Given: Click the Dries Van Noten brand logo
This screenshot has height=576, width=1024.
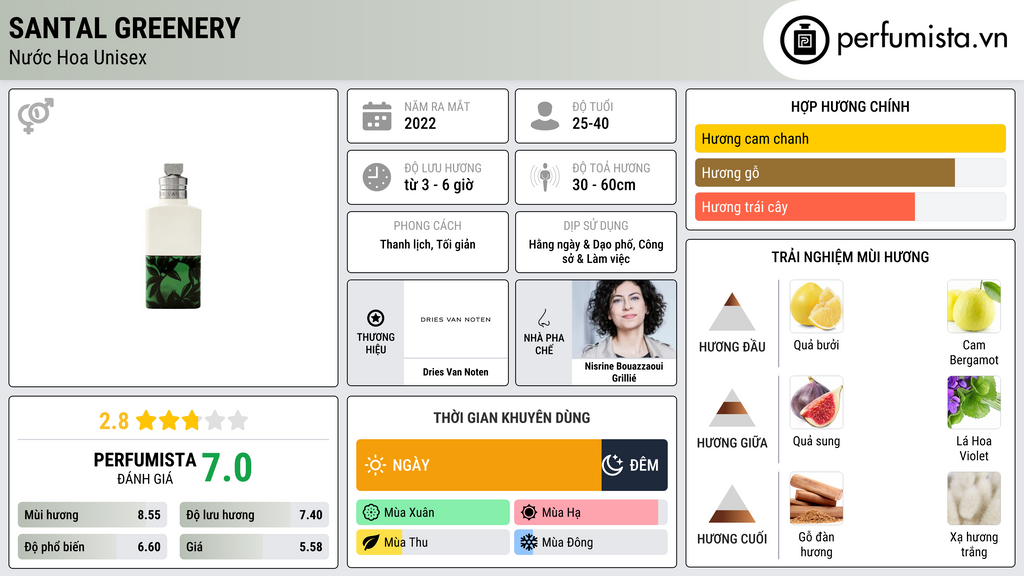Looking at the screenshot, I should click(x=455, y=319).
